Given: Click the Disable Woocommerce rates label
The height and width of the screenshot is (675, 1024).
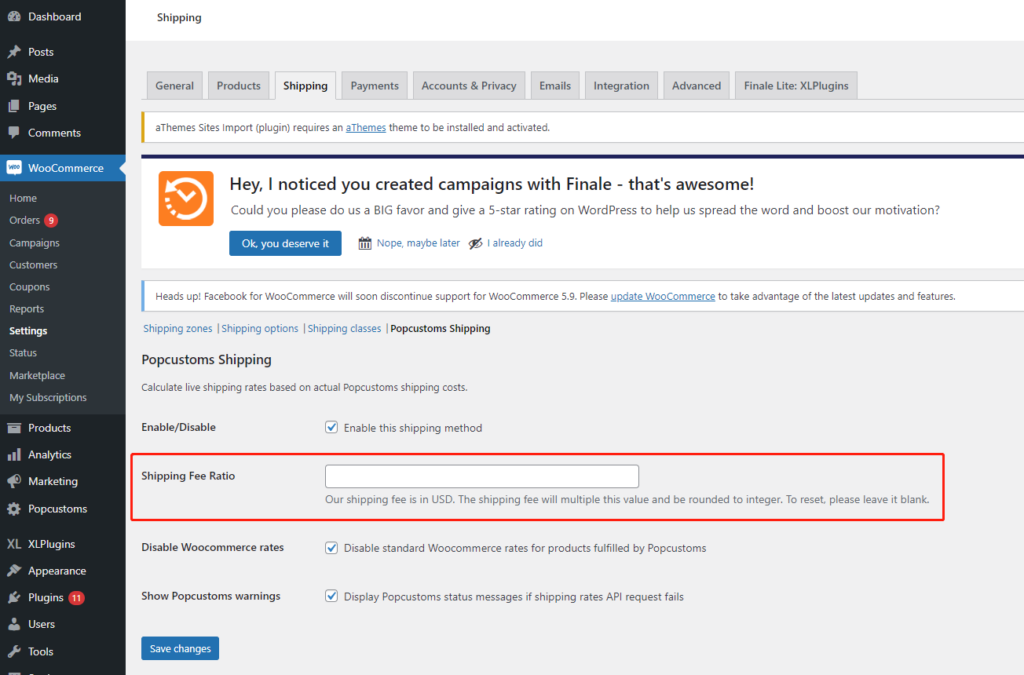Looking at the screenshot, I should 212,547.
